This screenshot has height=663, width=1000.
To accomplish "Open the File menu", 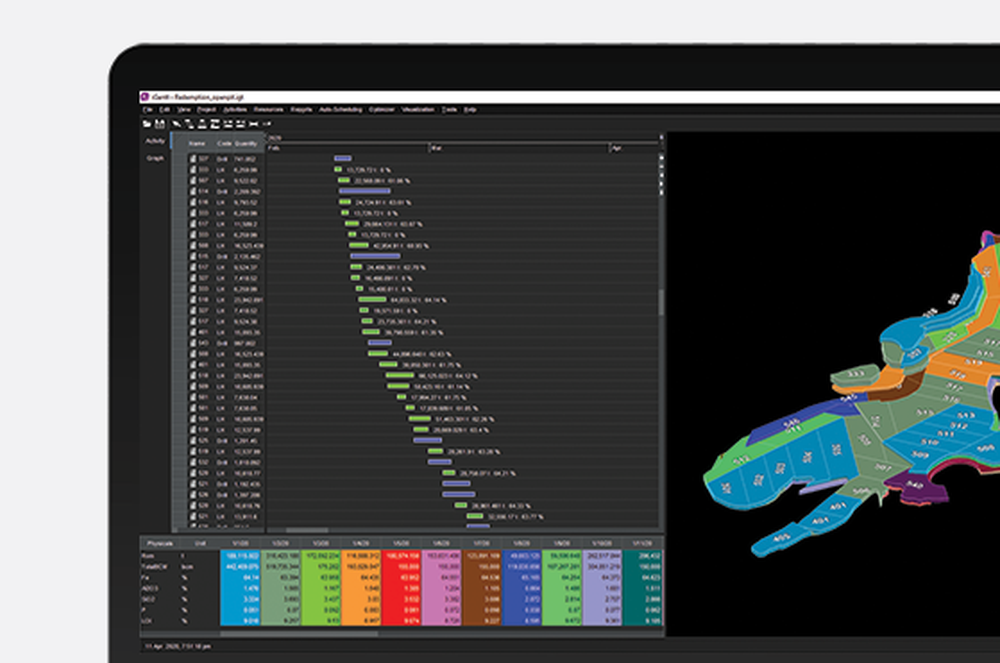I will 147,110.
